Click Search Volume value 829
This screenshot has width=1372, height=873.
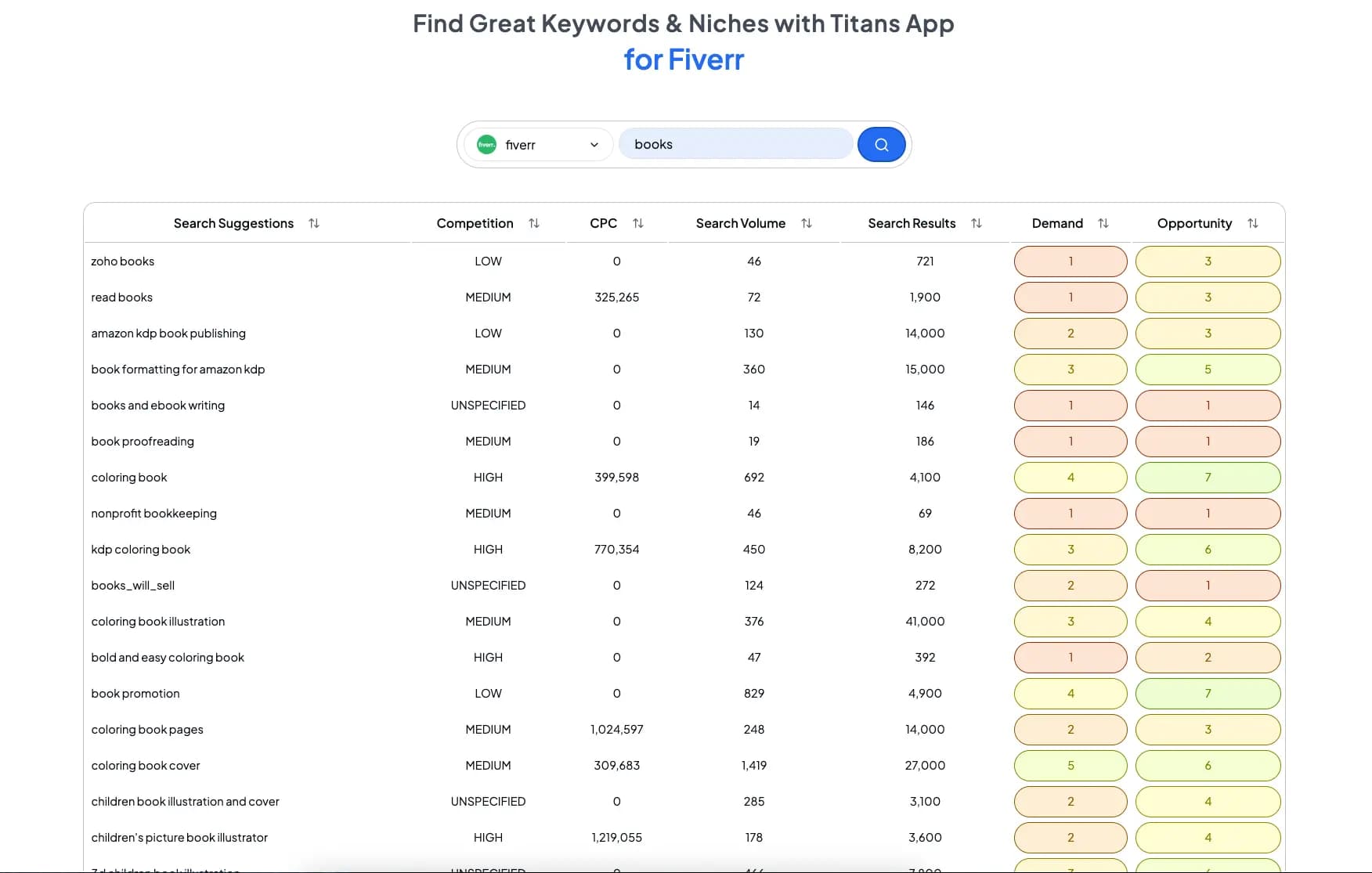click(x=753, y=694)
